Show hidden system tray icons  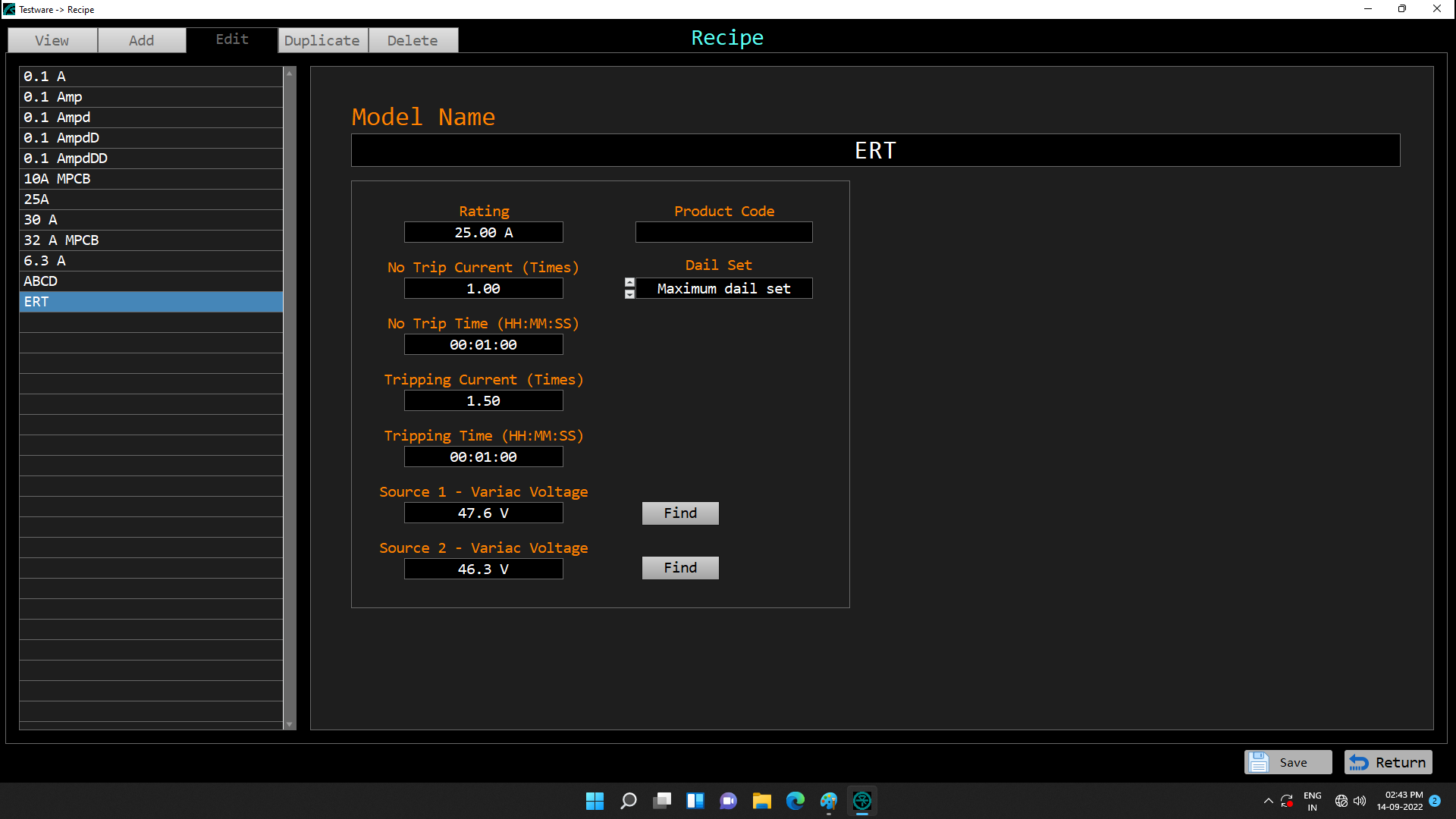click(x=1268, y=801)
